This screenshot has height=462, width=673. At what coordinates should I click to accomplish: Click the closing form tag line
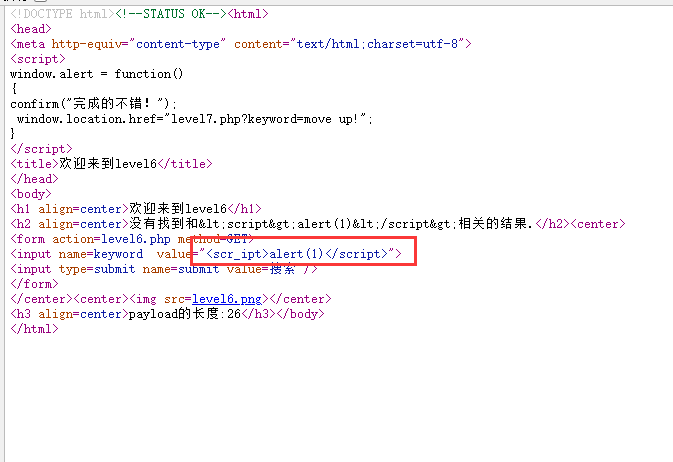(x=34, y=284)
